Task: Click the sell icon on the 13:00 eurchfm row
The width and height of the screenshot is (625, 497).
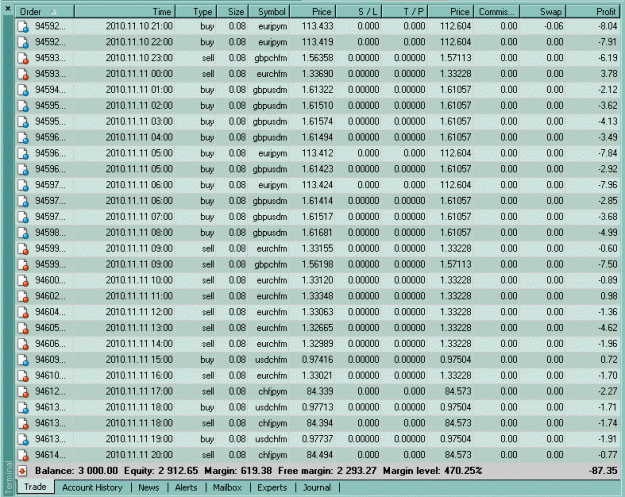Action: coord(23,328)
